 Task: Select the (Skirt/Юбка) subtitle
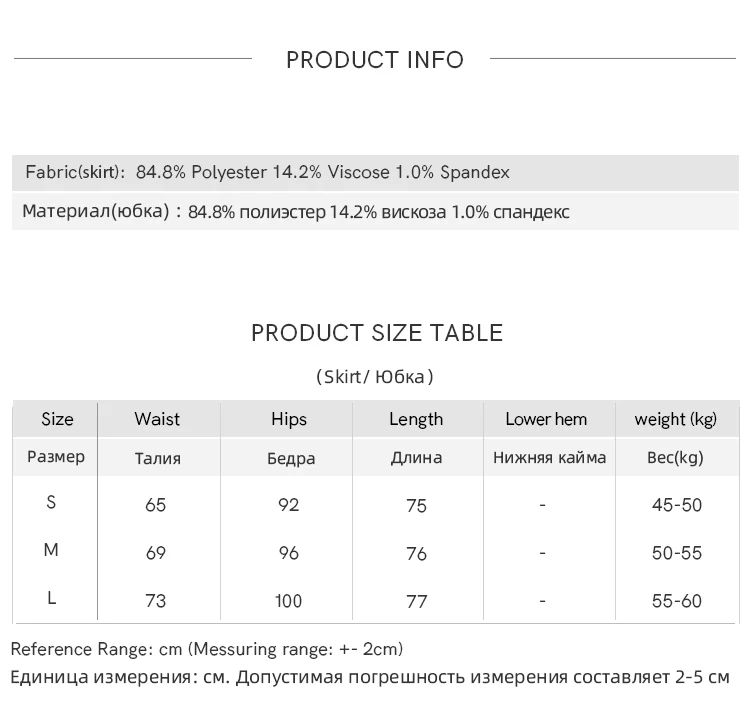click(375, 377)
